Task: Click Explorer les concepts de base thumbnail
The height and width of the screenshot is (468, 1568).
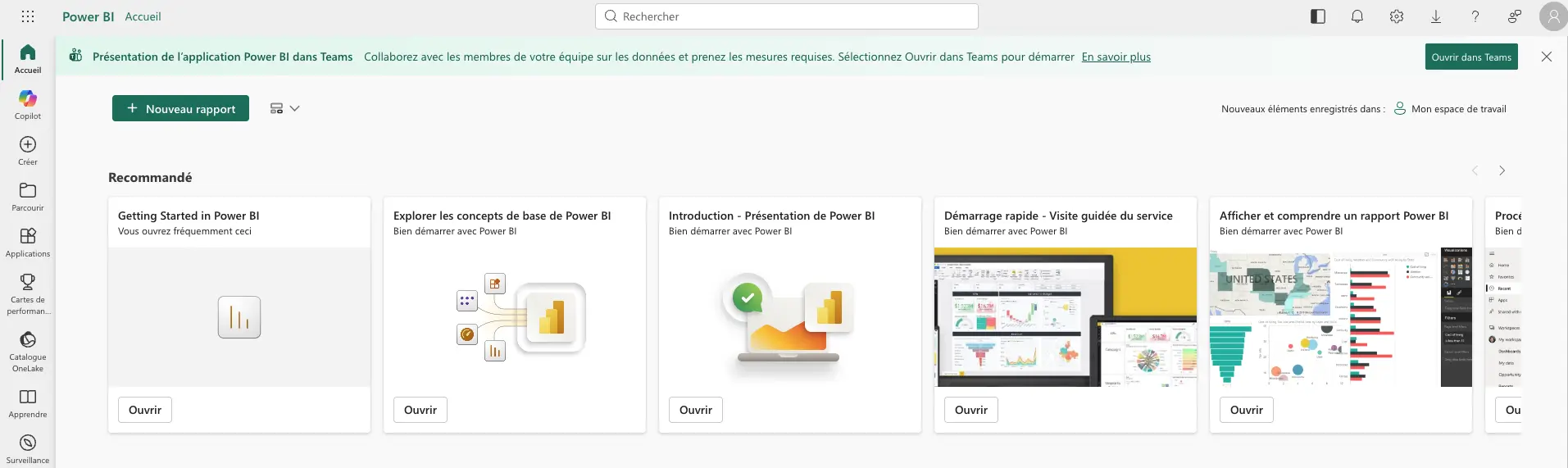Action: coord(515,317)
